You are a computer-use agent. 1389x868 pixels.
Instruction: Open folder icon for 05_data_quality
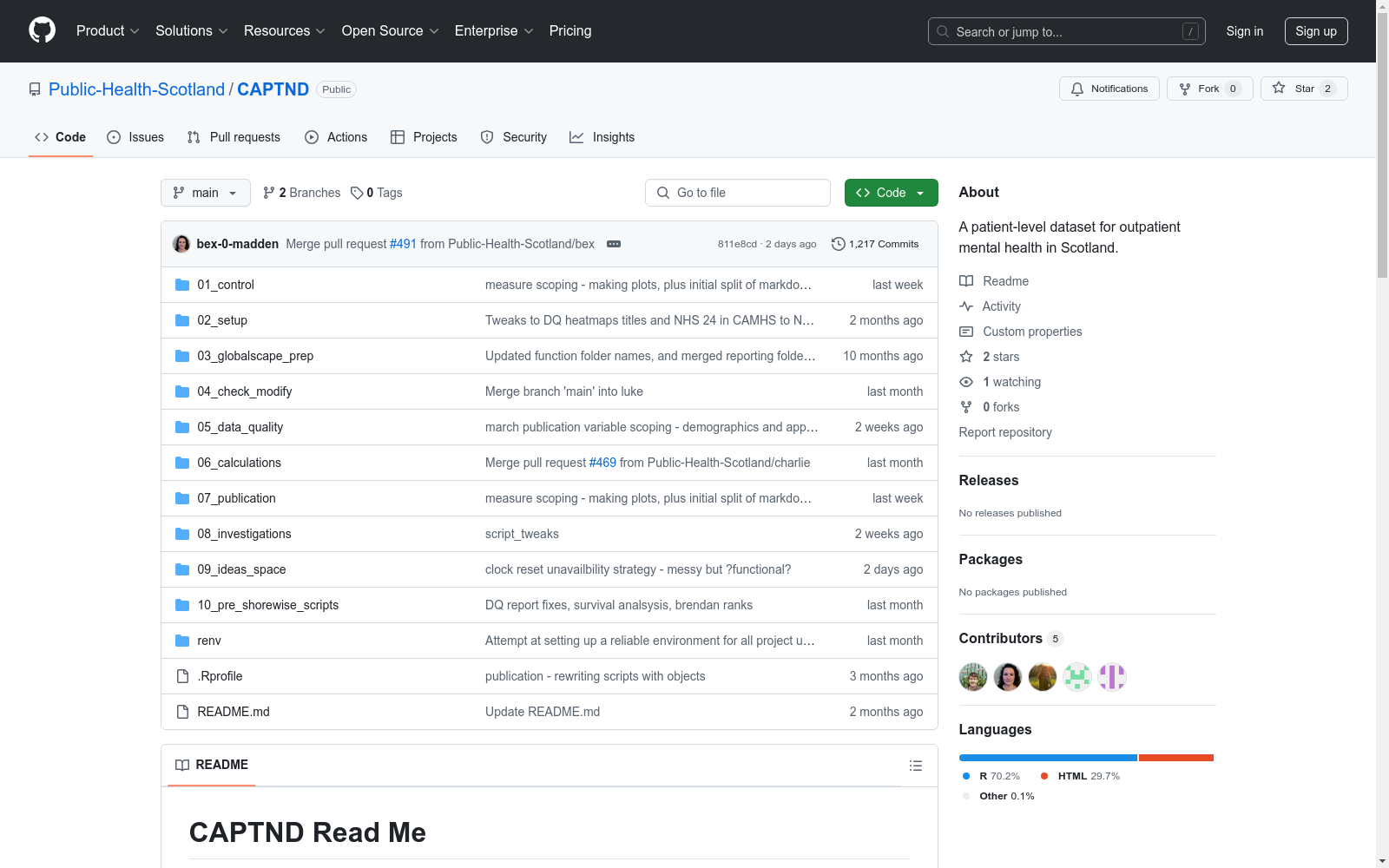pyautogui.click(x=182, y=427)
